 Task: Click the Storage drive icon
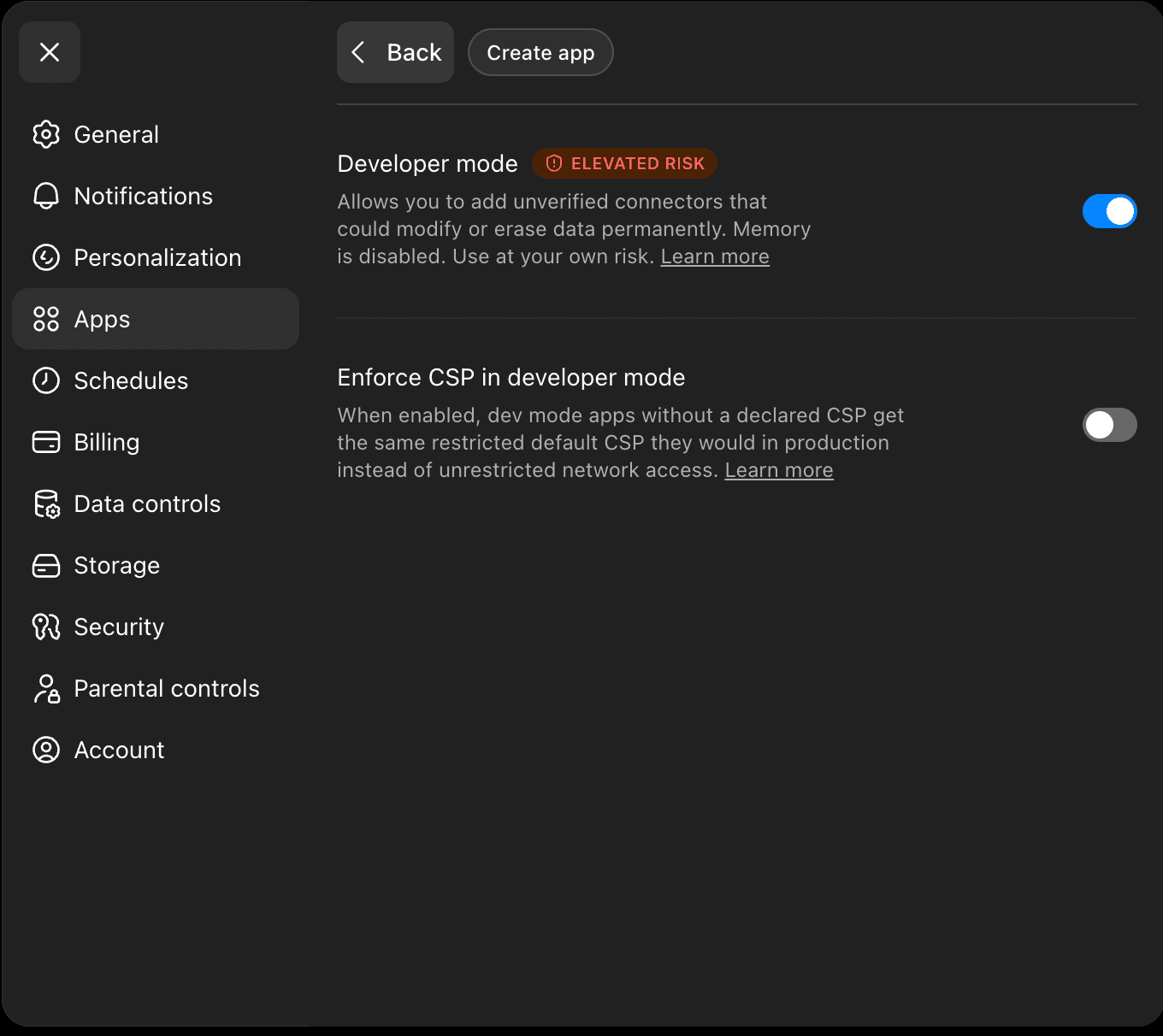coord(46,565)
